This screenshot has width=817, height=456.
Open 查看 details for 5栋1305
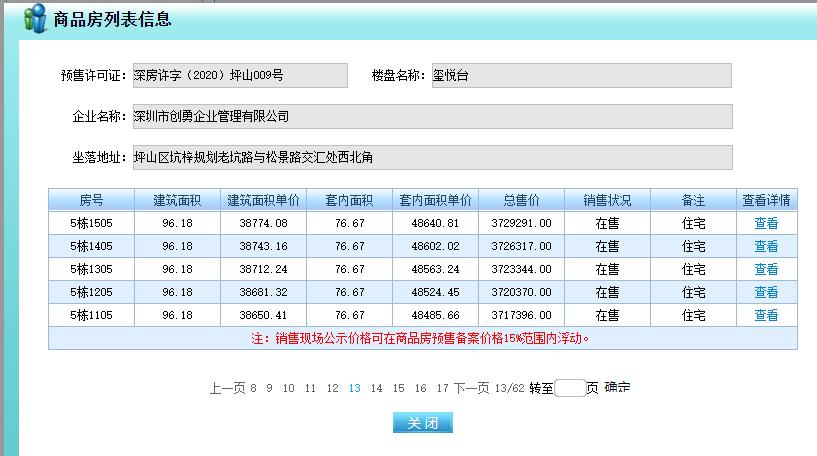[766, 269]
